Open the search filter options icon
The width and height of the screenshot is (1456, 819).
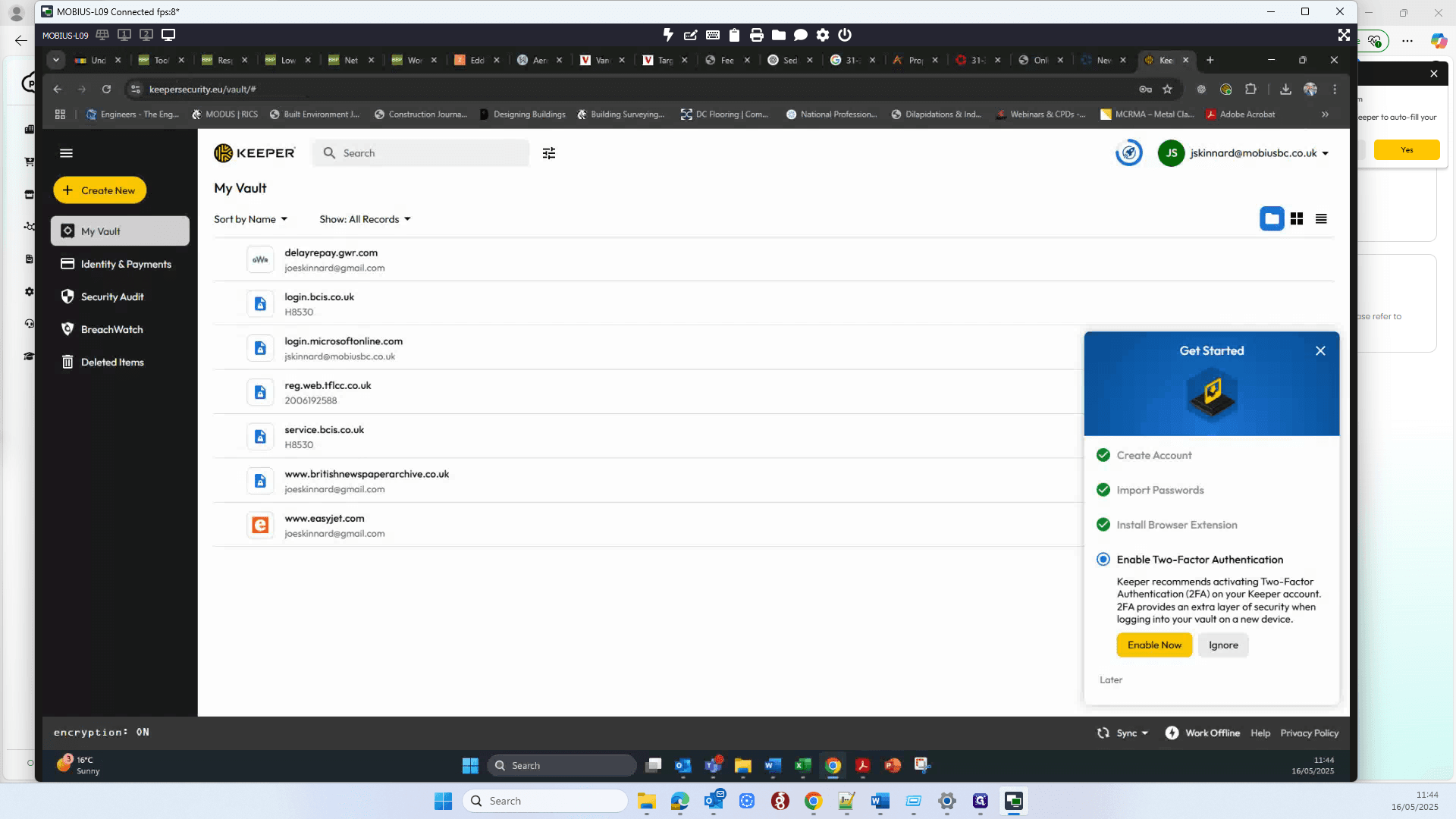549,153
